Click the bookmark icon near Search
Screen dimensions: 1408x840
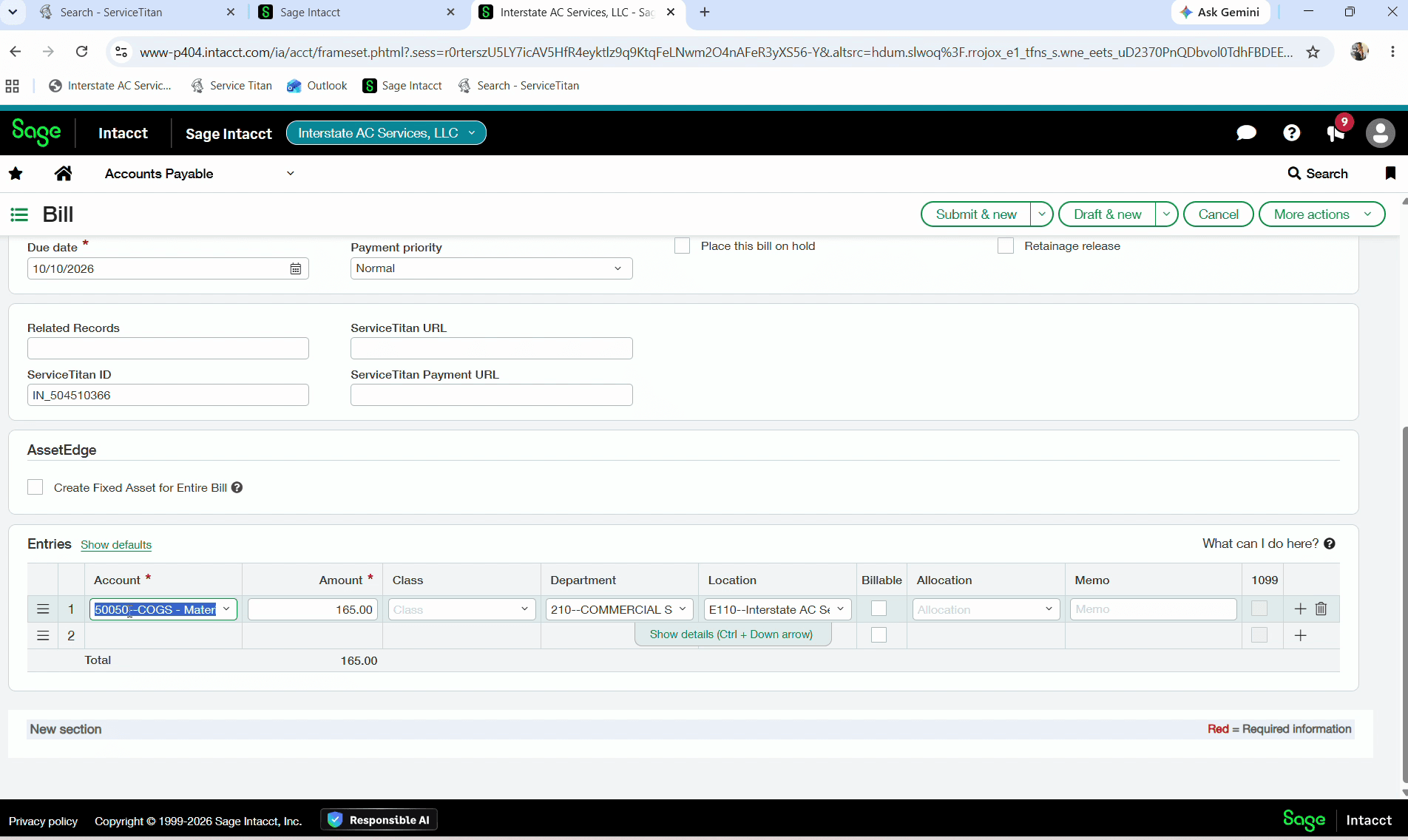coord(1390,173)
